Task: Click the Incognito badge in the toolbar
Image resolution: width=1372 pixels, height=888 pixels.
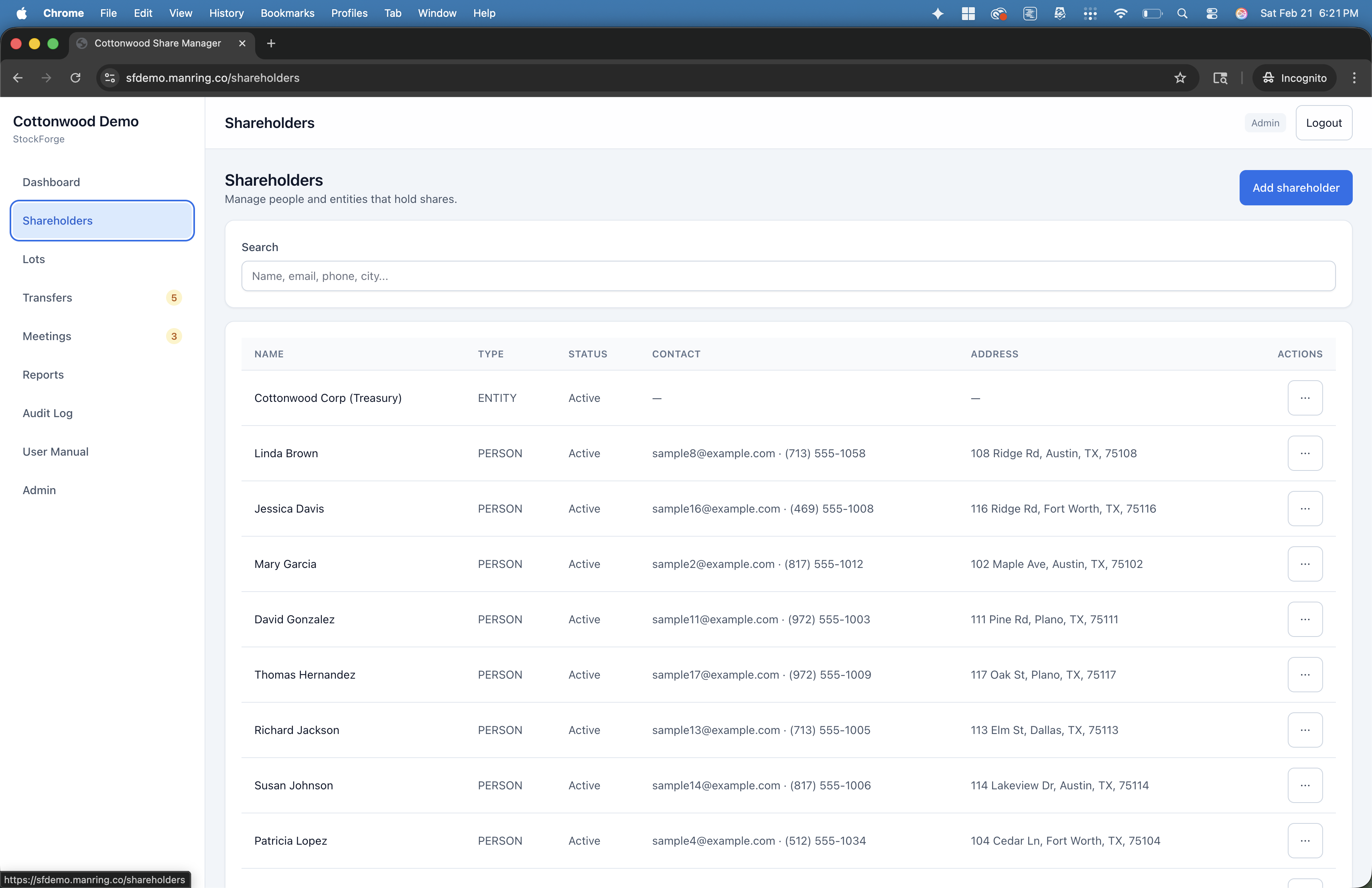Action: (1294, 78)
